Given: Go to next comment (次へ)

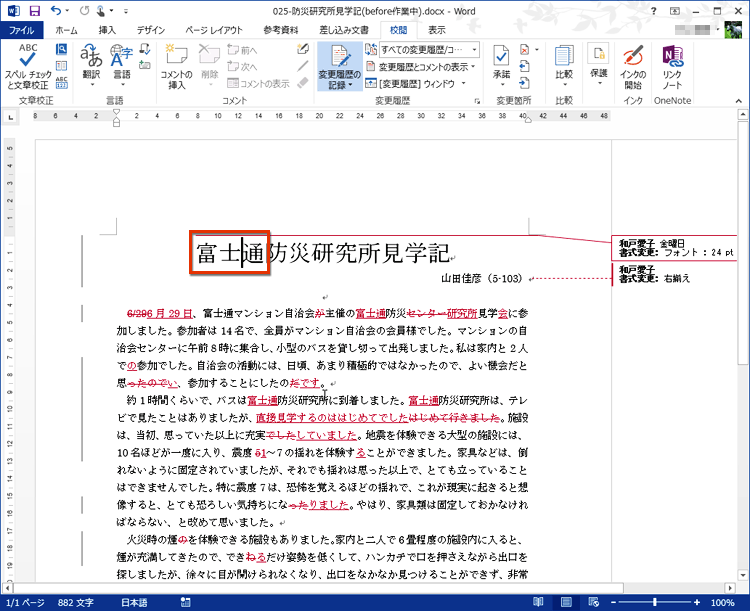Looking at the screenshot, I should (x=243, y=67).
